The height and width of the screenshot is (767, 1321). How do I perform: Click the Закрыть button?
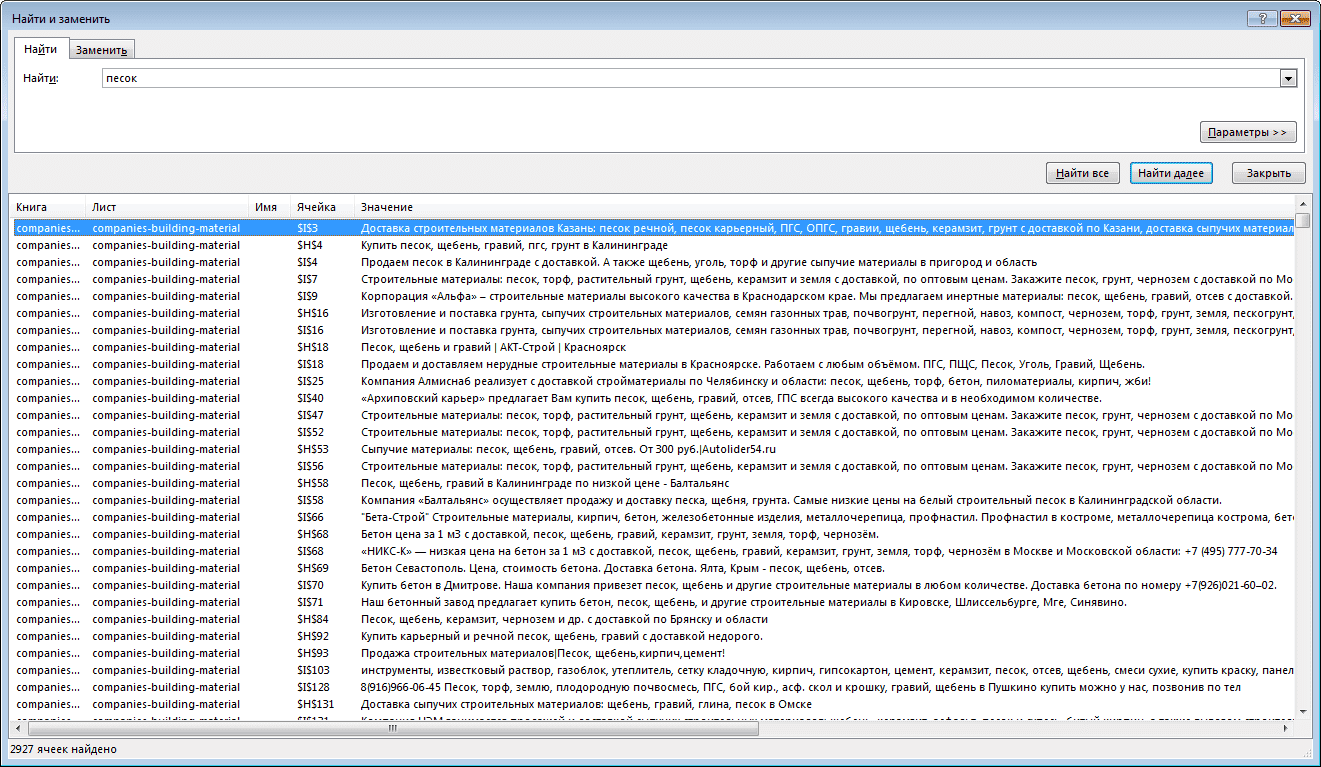(x=1268, y=173)
